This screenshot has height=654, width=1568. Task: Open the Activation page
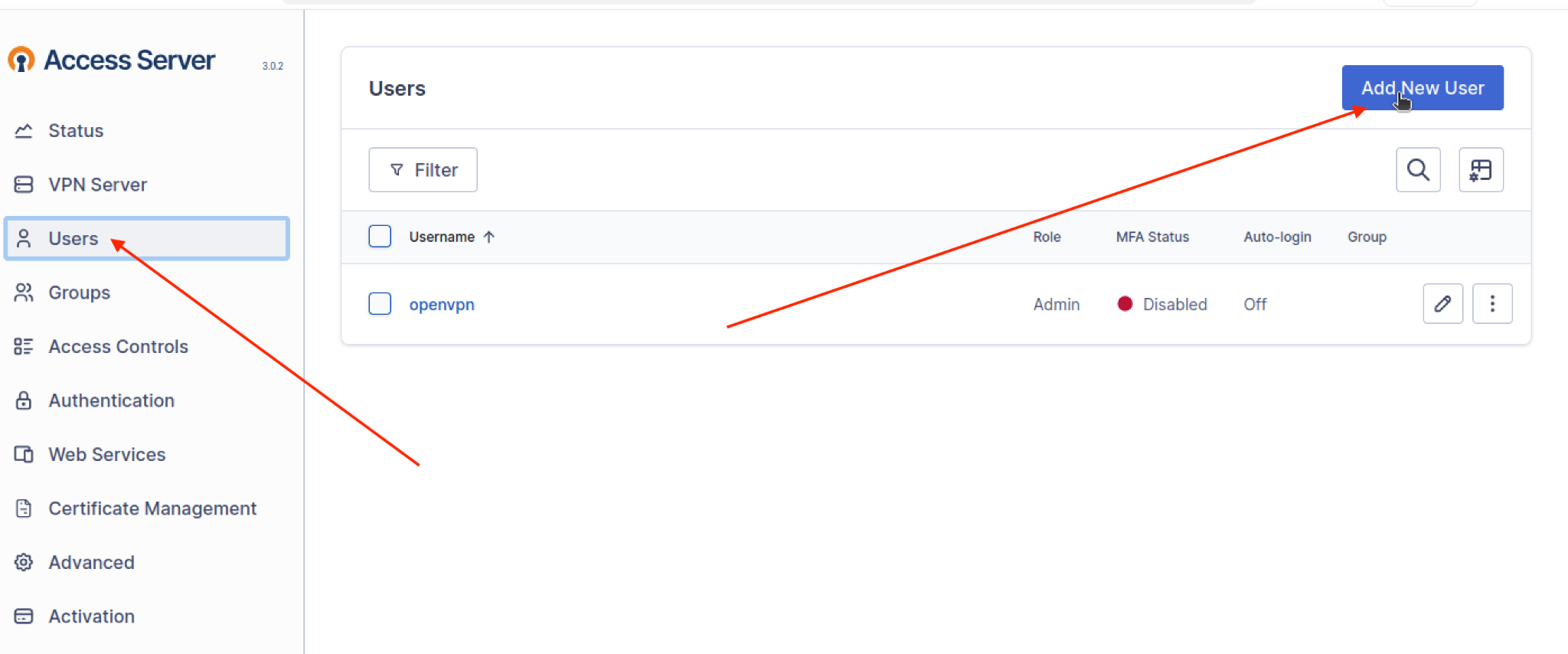(91, 616)
